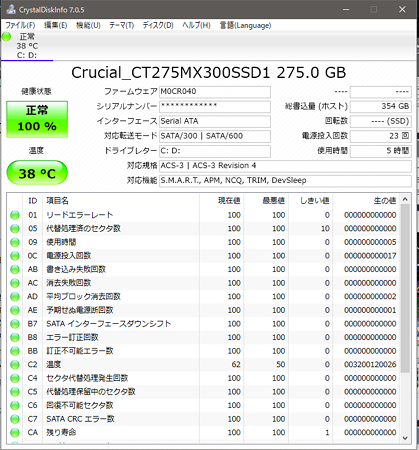Click the CrystalDiskInfo title bar app icon
Screen dimensions: 419x450
11,9
